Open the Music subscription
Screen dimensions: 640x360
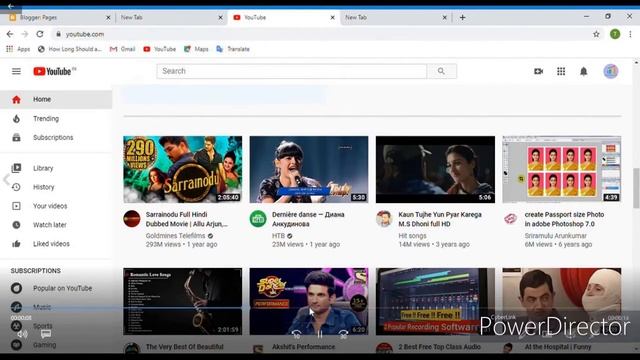click(56, 307)
